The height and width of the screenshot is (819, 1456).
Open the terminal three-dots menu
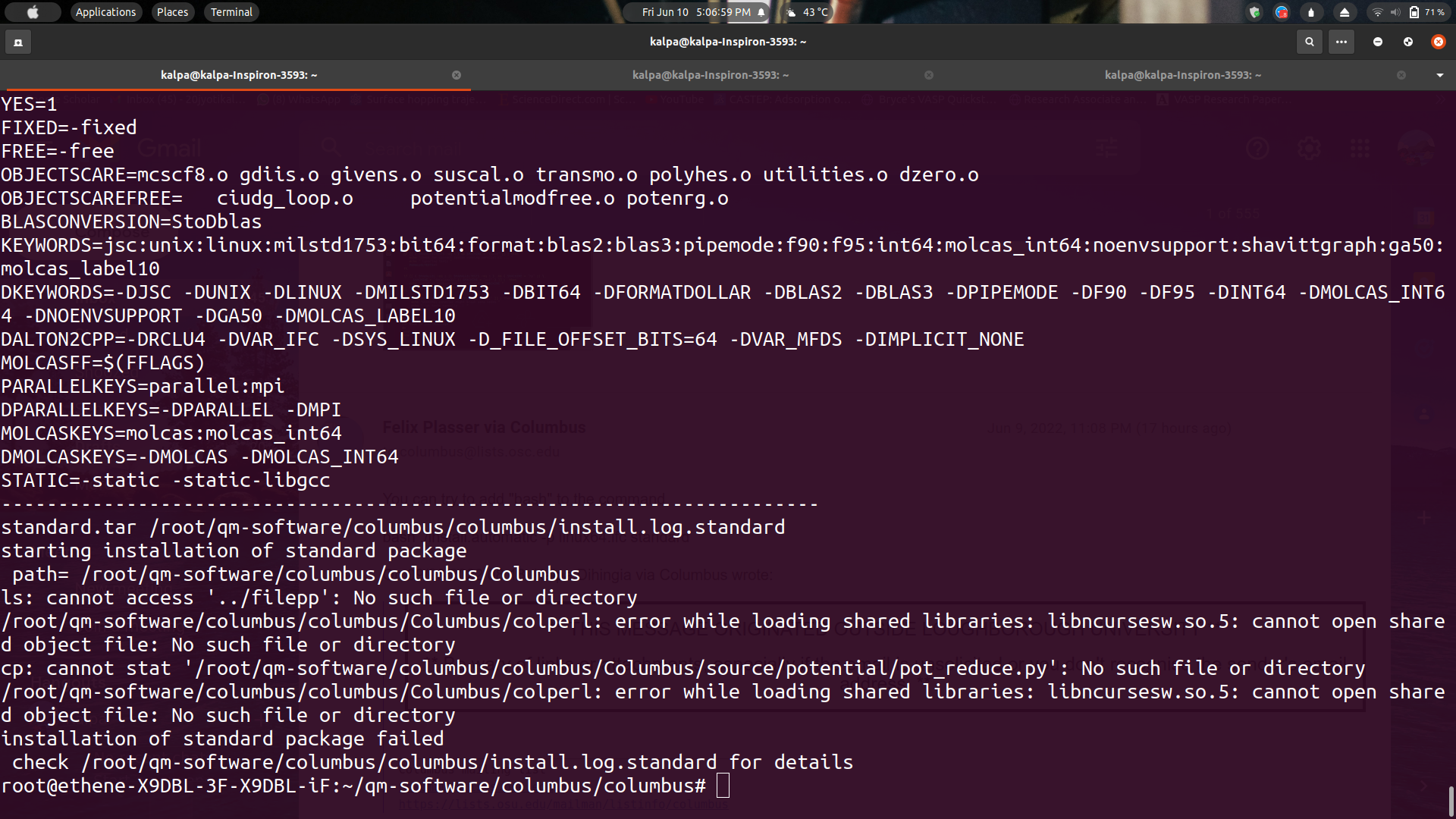point(1341,42)
